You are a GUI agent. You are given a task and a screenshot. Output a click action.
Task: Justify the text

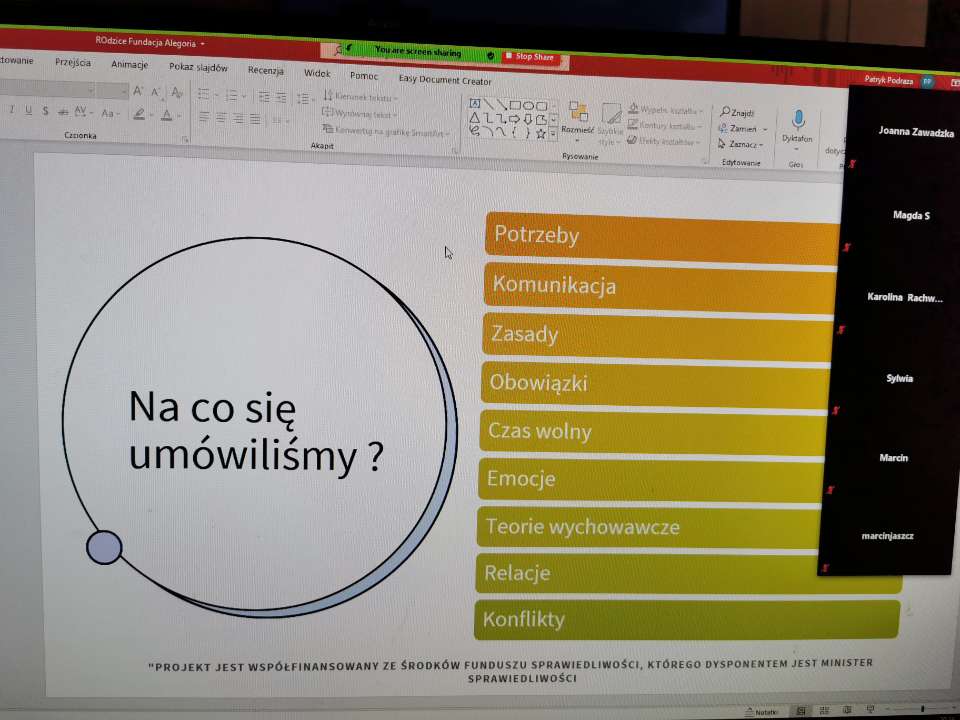(x=255, y=119)
